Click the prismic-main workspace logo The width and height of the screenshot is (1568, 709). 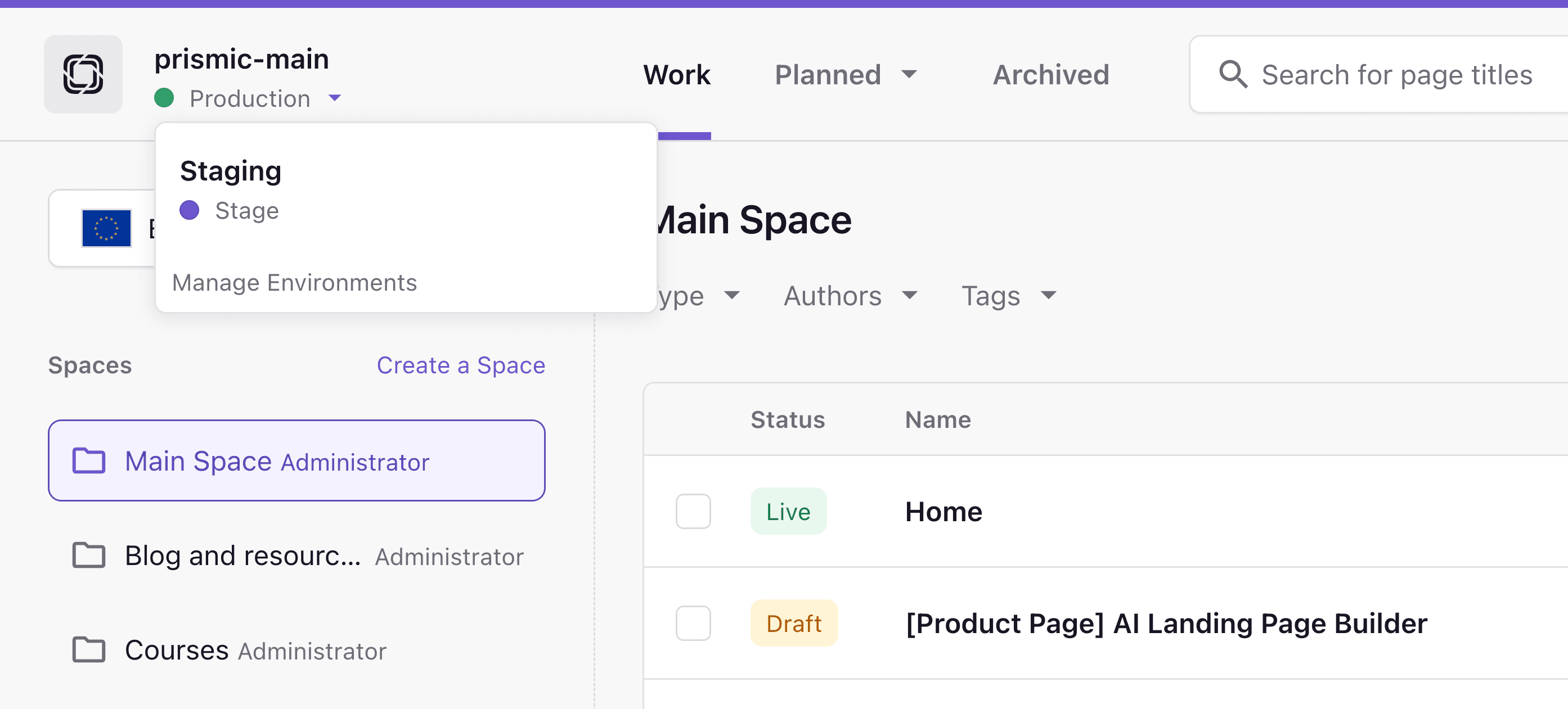pos(83,74)
